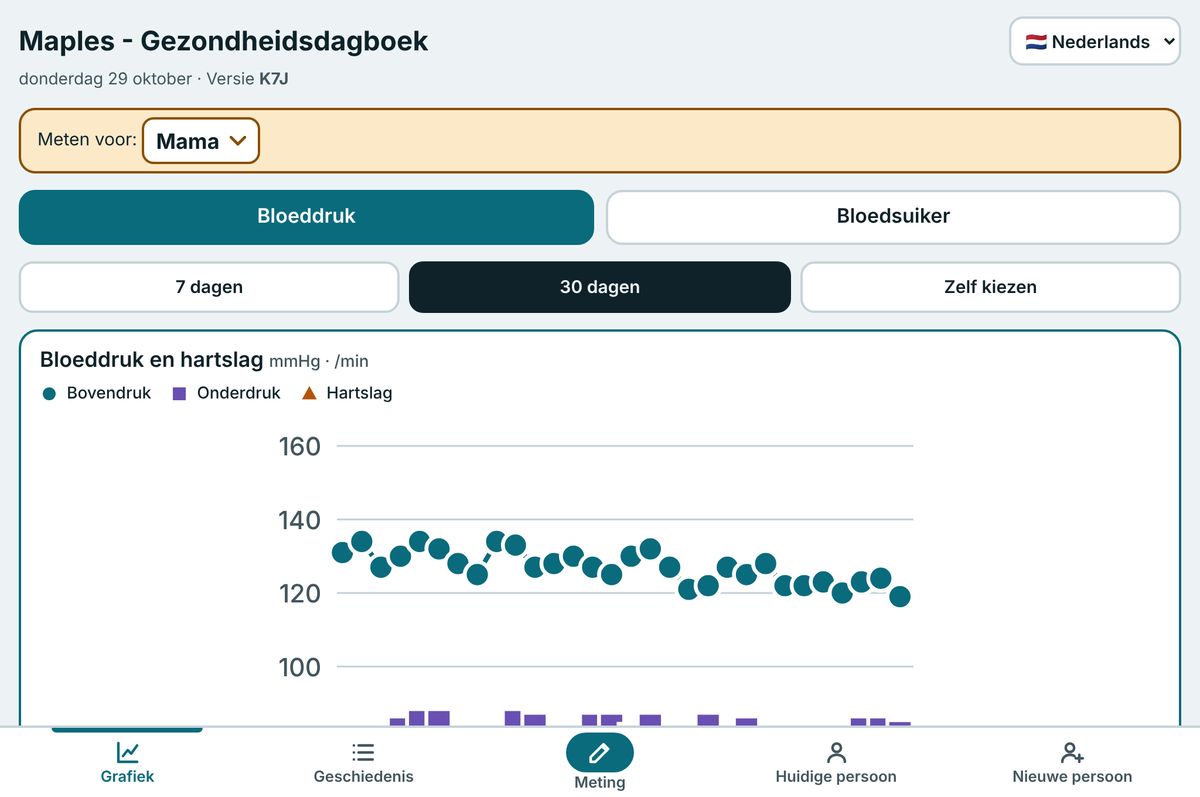Open the Grafiek chart icon
This screenshot has width=1200, height=797.
(127, 752)
